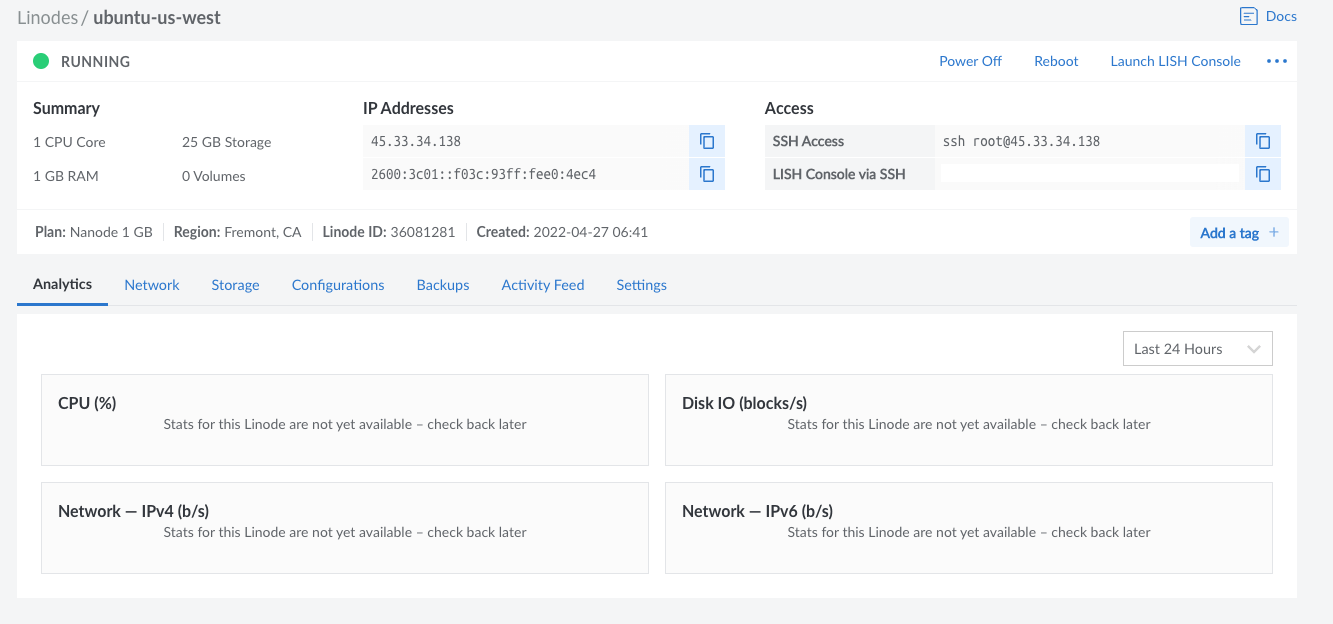The image size is (1333, 624).
Task: Click the Docs document icon
Action: 1248,16
